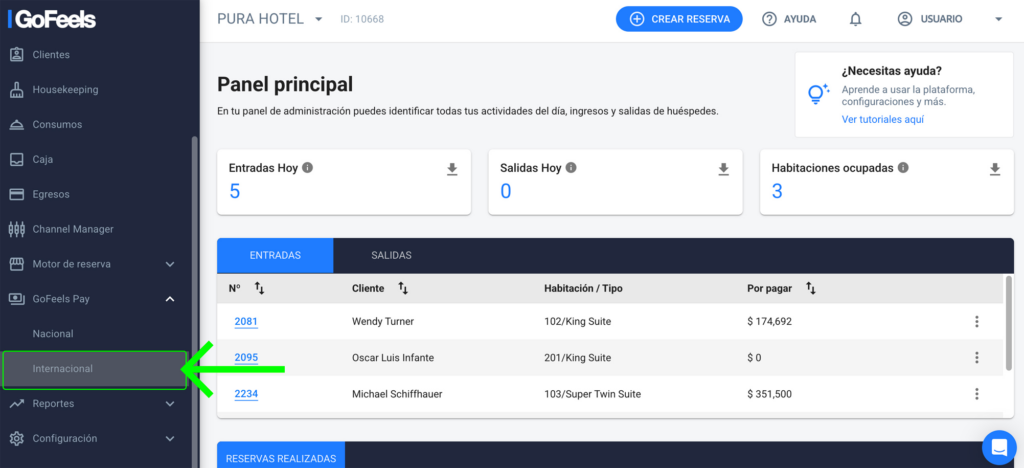Open Housekeeping from the sidebar
This screenshot has height=468, width=1024.
65,90
